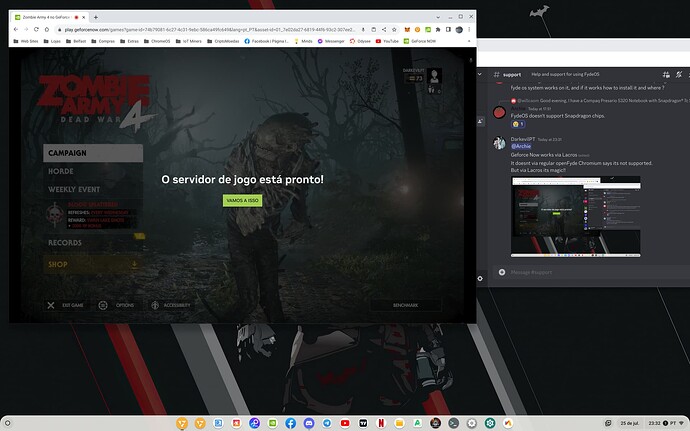Open Telegram from the shelf
Image resolution: width=690 pixels, height=431 pixels.
327,423
